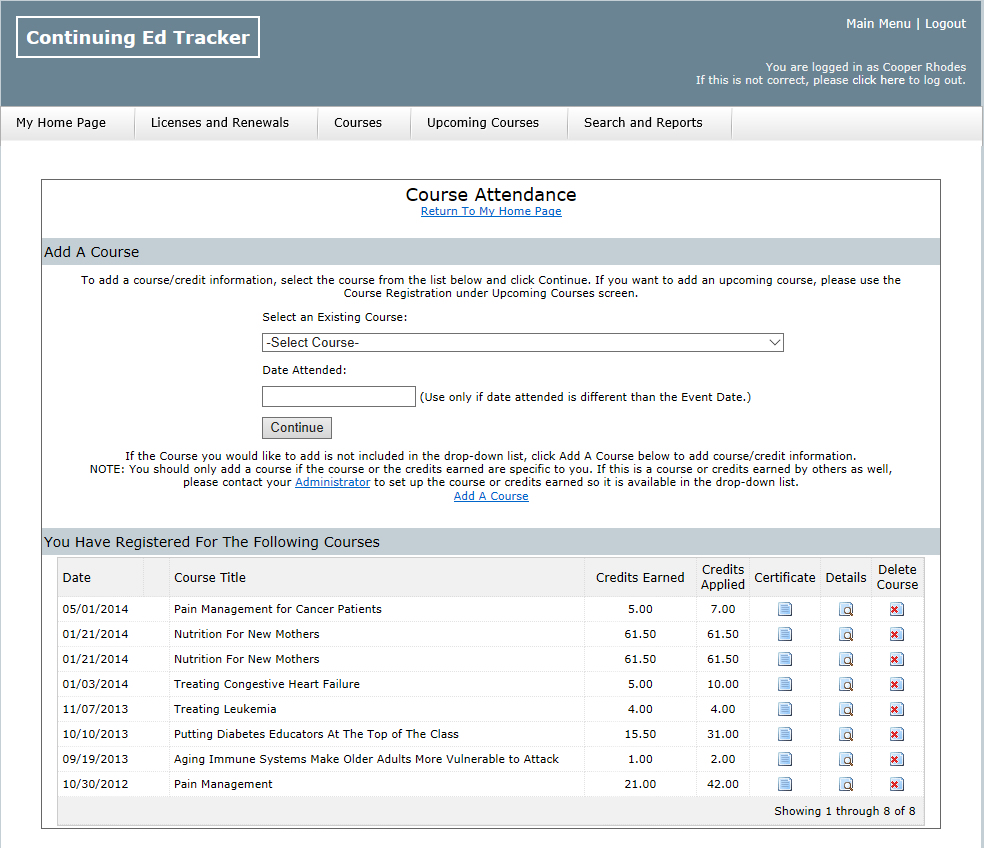984x848 pixels.
Task: Click the Date Attended input field
Action: pos(338,396)
